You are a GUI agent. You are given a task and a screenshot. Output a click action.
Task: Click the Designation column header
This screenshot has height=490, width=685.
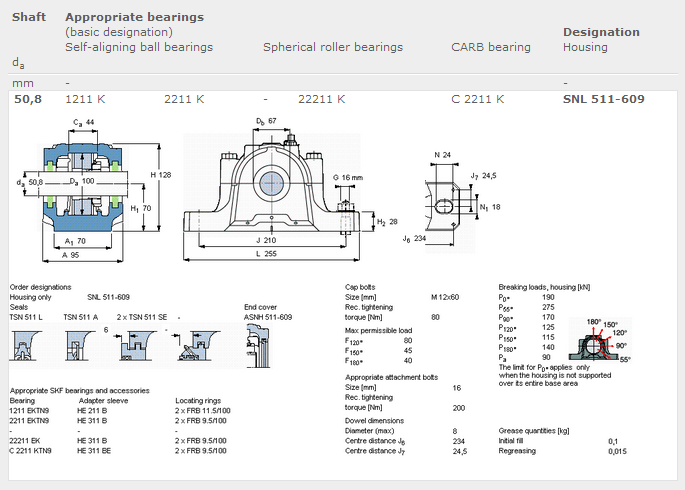tap(601, 32)
